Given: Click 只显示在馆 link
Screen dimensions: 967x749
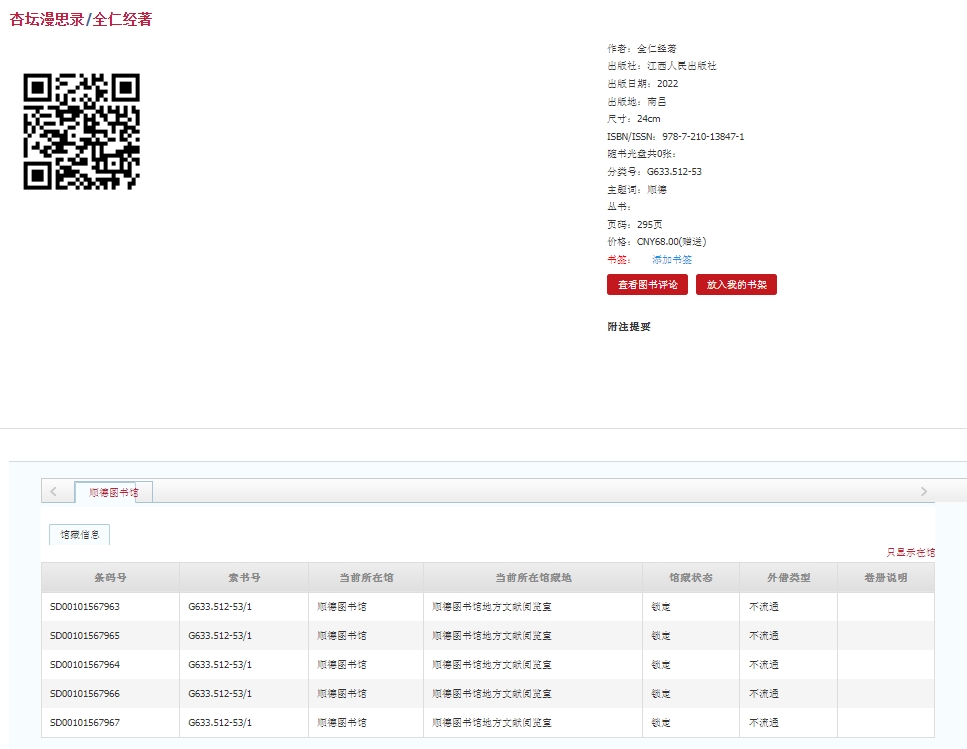Looking at the screenshot, I should (910, 552).
